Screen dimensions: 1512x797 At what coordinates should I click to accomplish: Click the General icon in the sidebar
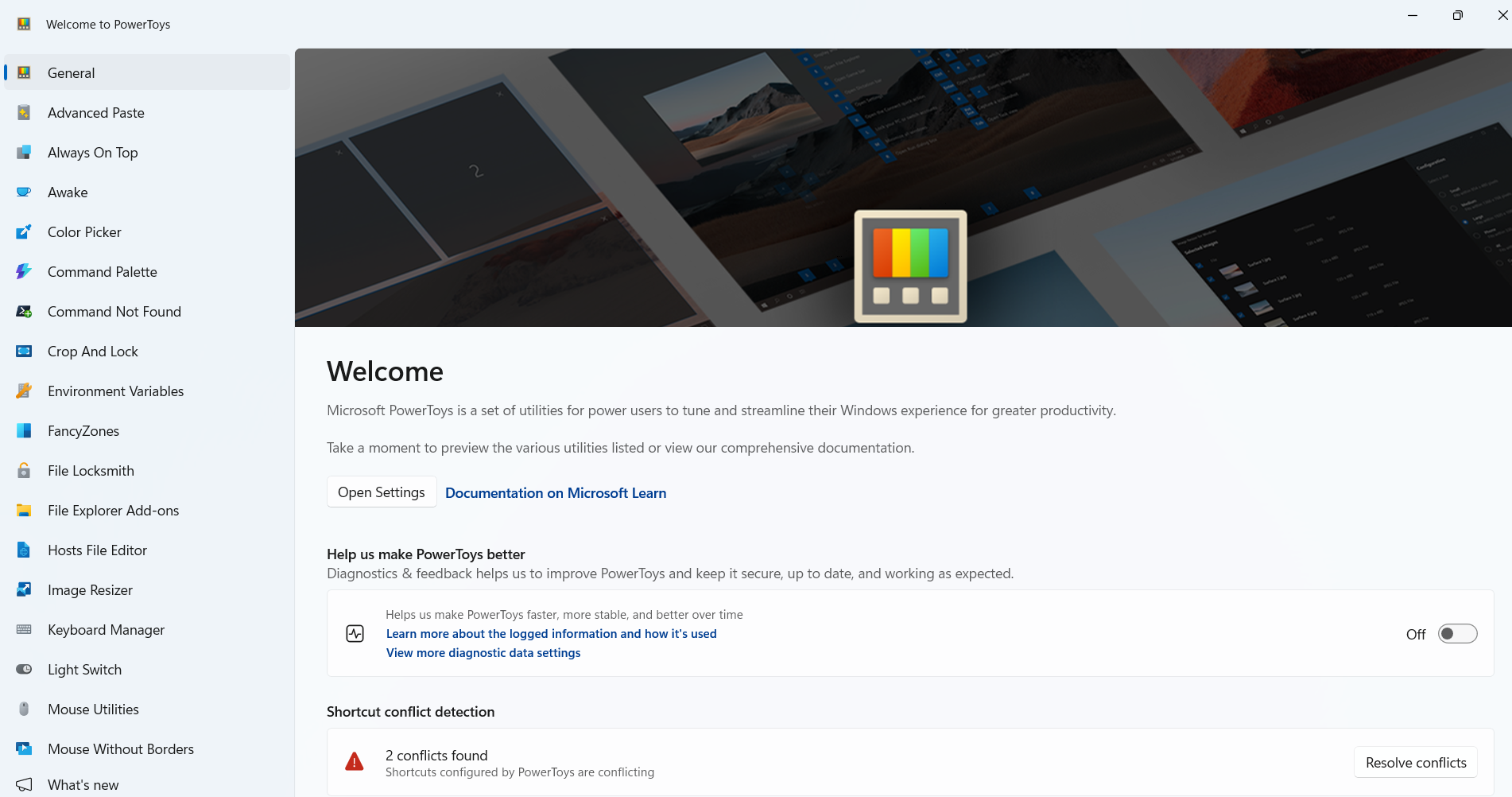pos(24,72)
